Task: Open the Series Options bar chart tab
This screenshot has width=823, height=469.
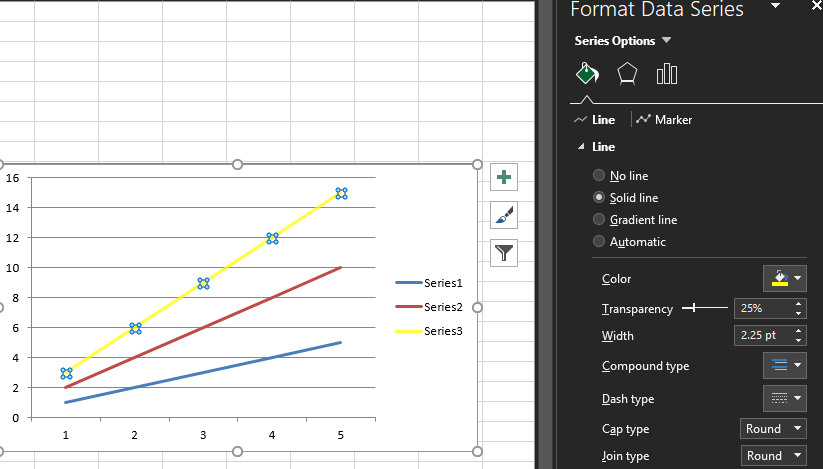Action: coord(667,74)
